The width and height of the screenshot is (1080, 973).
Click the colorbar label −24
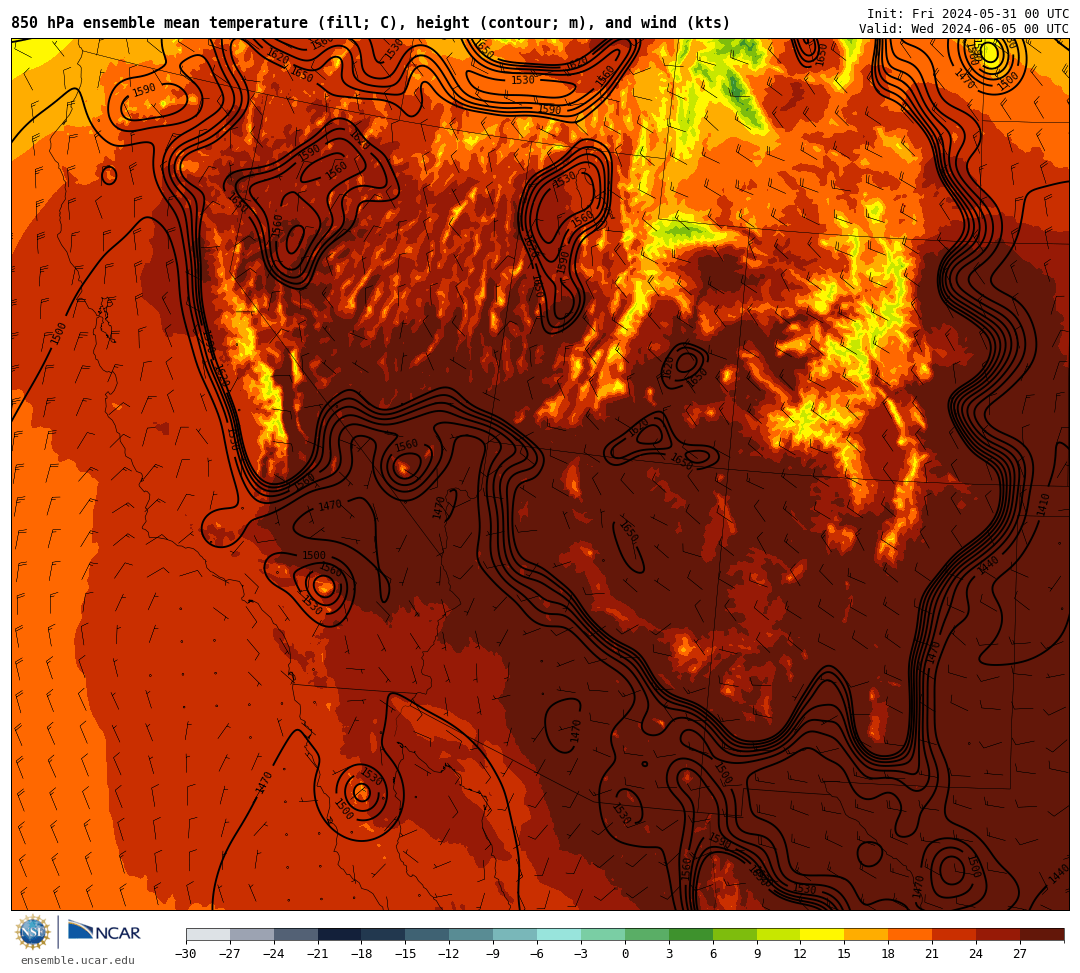[x=274, y=954]
